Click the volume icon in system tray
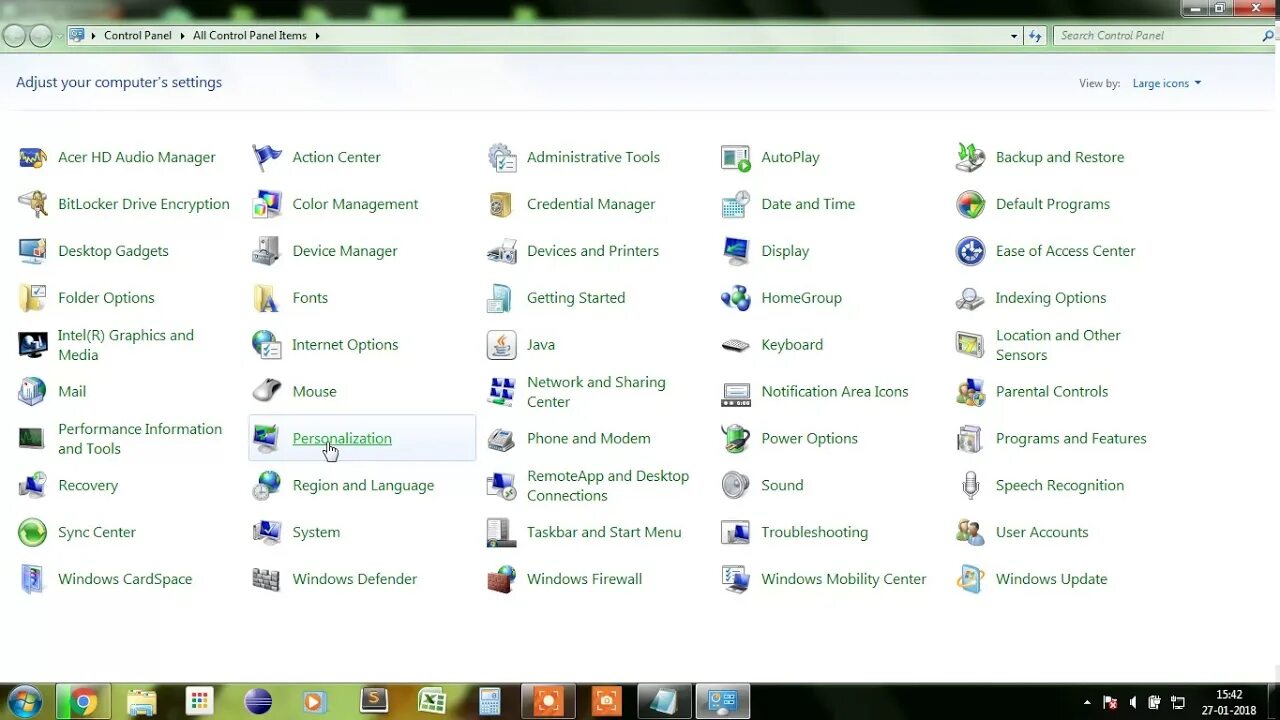 coord(1133,702)
